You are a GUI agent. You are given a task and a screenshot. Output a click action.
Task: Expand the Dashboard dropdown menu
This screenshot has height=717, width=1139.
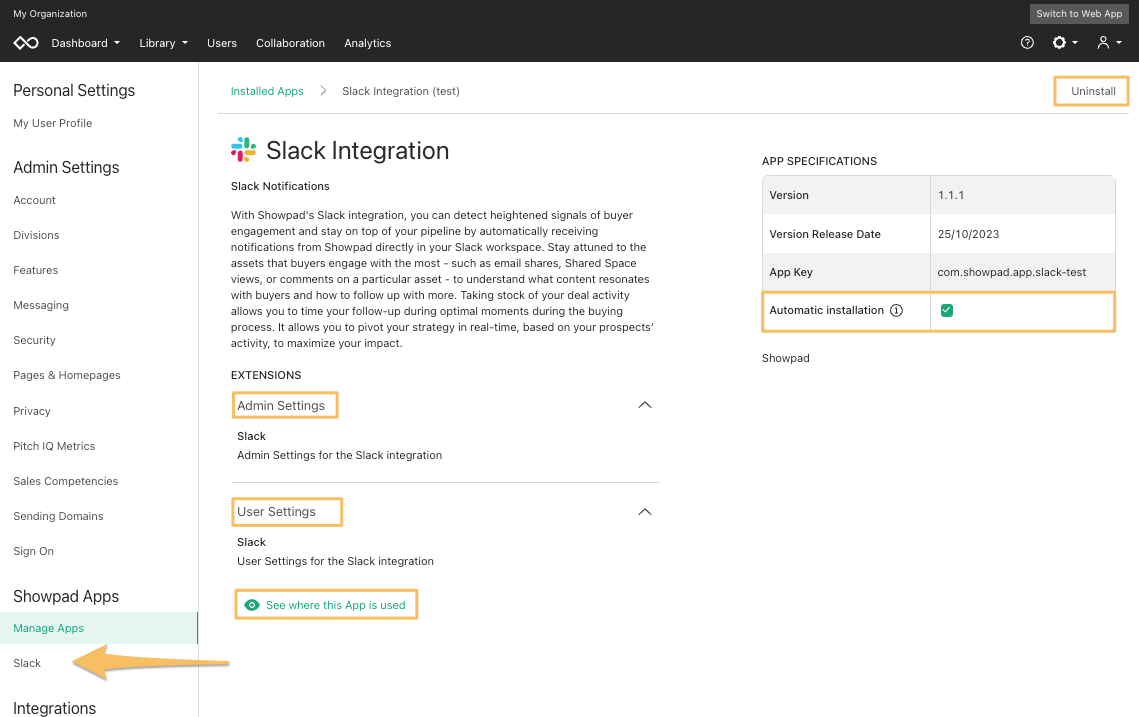tap(86, 43)
